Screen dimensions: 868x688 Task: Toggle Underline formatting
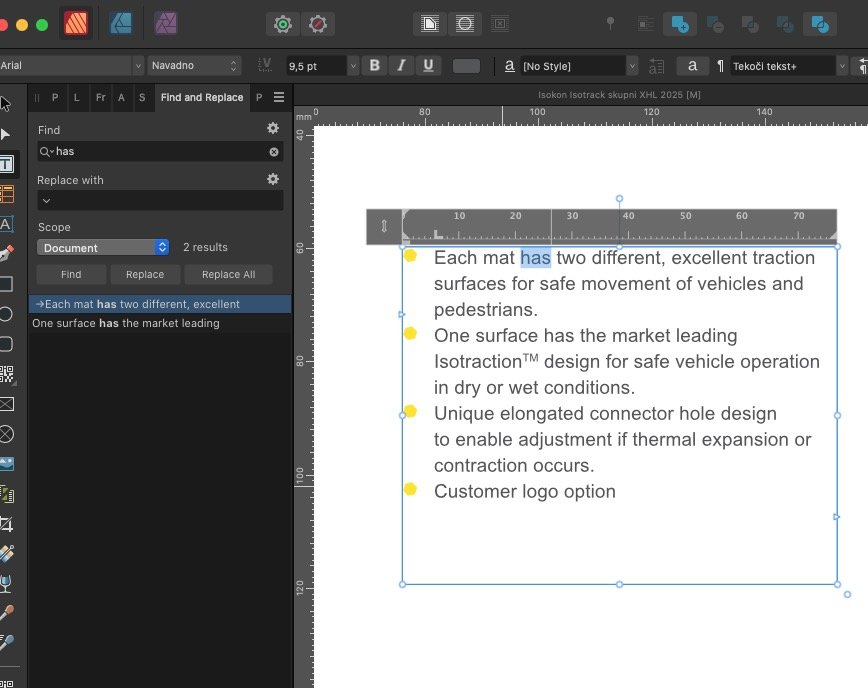pyautogui.click(x=428, y=65)
